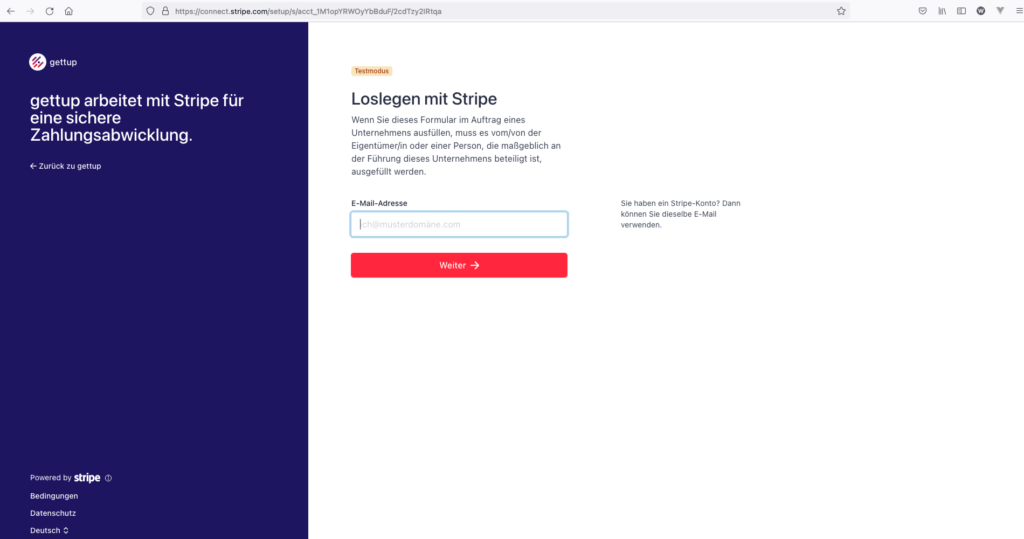Image resolution: width=1024 pixels, height=539 pixels.
Task: Click the E-Mail-Adresse input field
Action: (459, 224)
